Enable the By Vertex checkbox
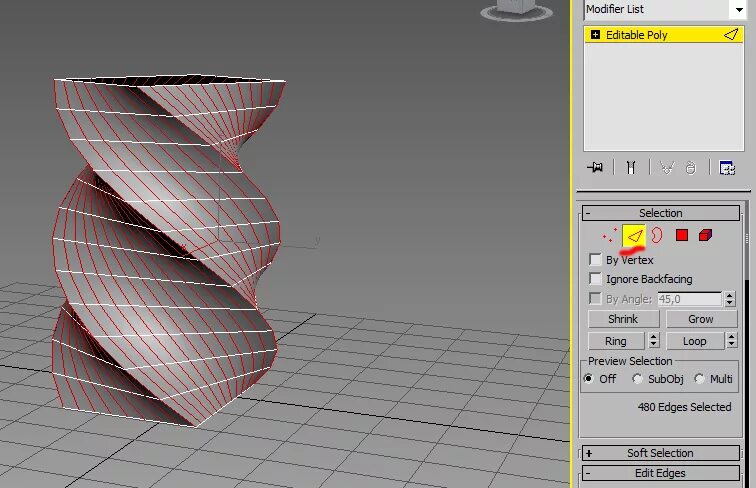This screenshot has height=488, width=756. [595, 259]
